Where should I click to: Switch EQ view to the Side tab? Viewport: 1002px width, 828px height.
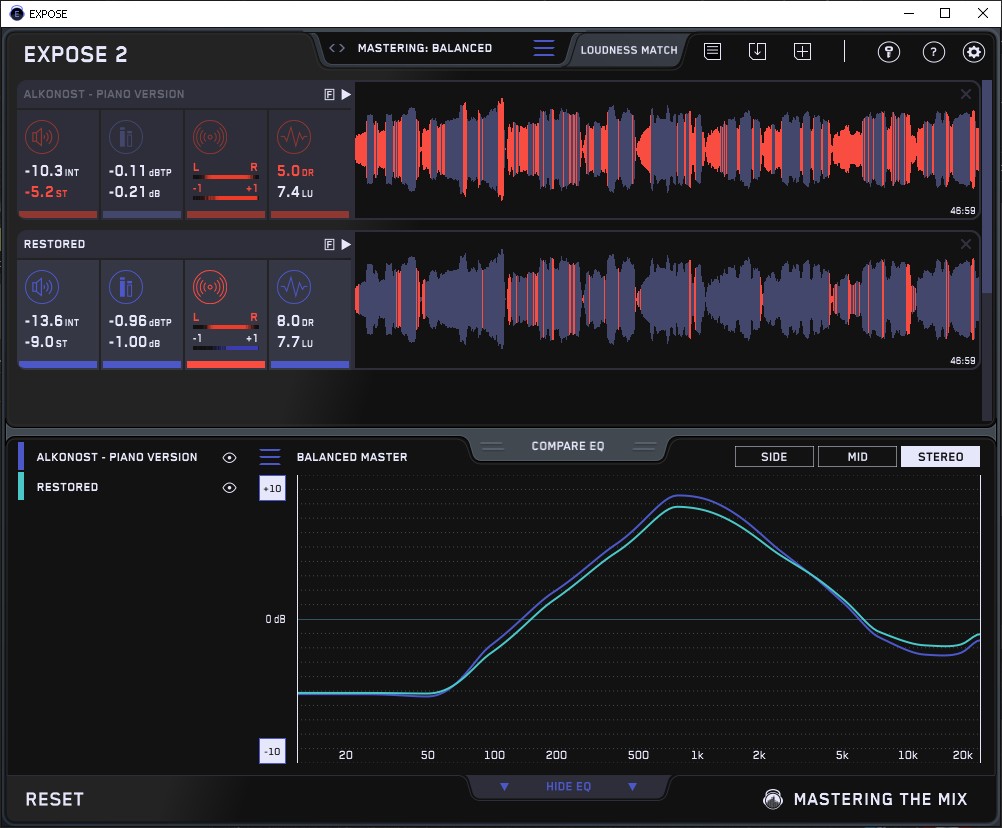tap(774, 457)
